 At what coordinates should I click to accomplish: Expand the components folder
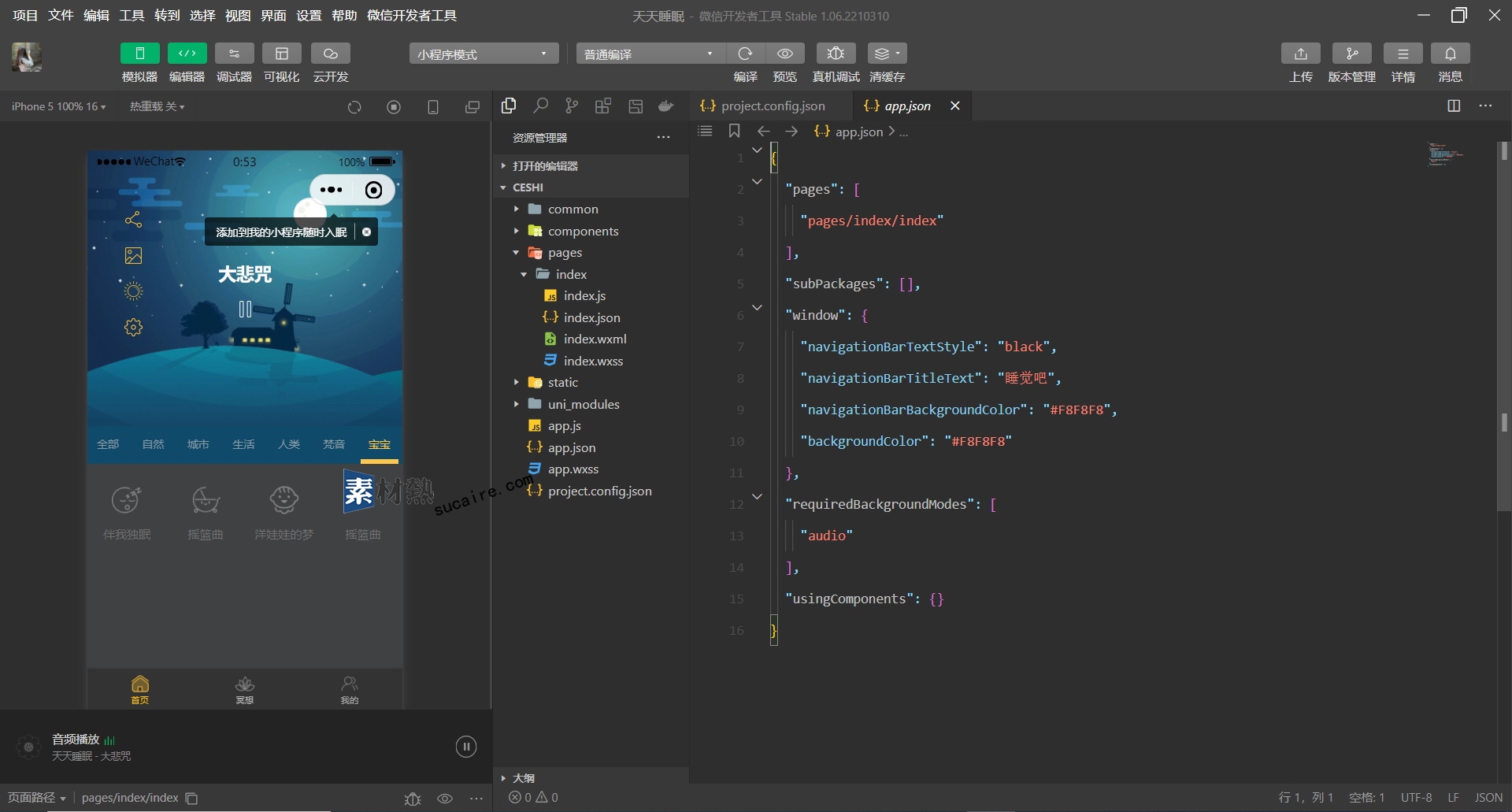(x=591, y=231)
